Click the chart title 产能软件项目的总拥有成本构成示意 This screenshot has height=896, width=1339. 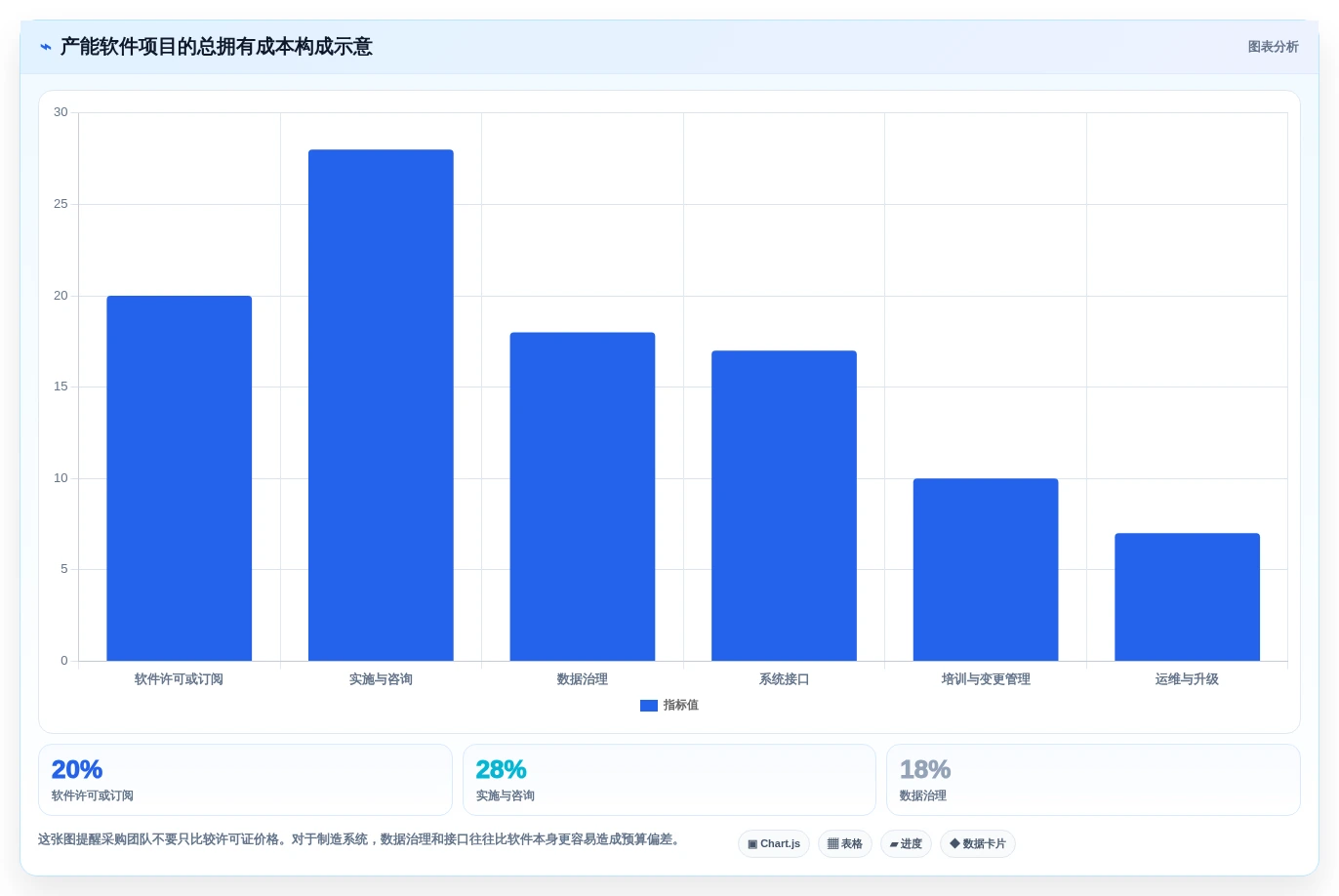217,47
